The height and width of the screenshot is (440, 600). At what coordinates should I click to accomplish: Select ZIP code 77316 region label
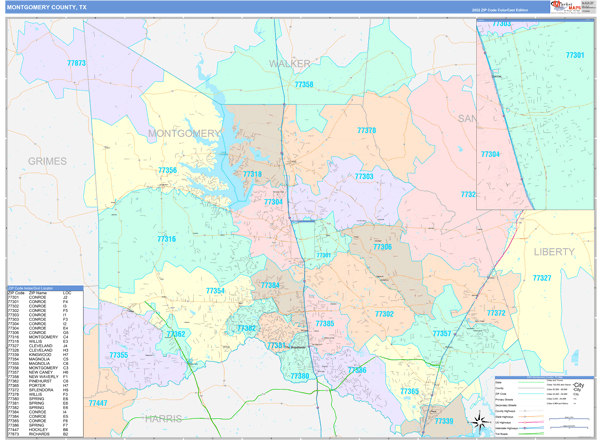(165, 239)
